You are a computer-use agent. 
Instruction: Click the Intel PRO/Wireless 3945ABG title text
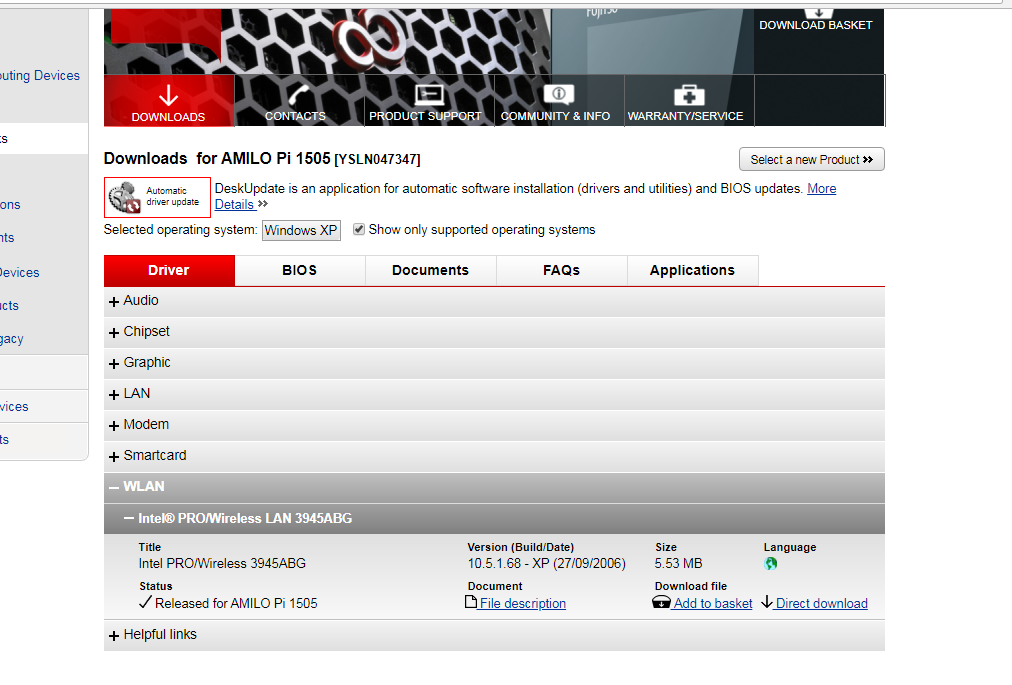click(222, 564)
